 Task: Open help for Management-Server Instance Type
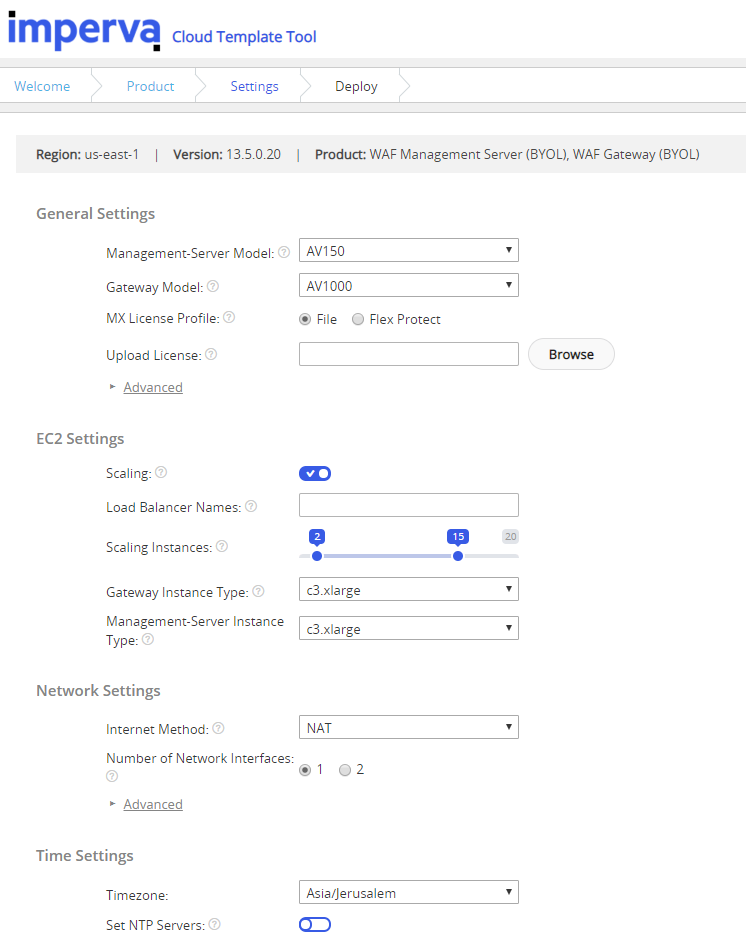pos(148,639)
